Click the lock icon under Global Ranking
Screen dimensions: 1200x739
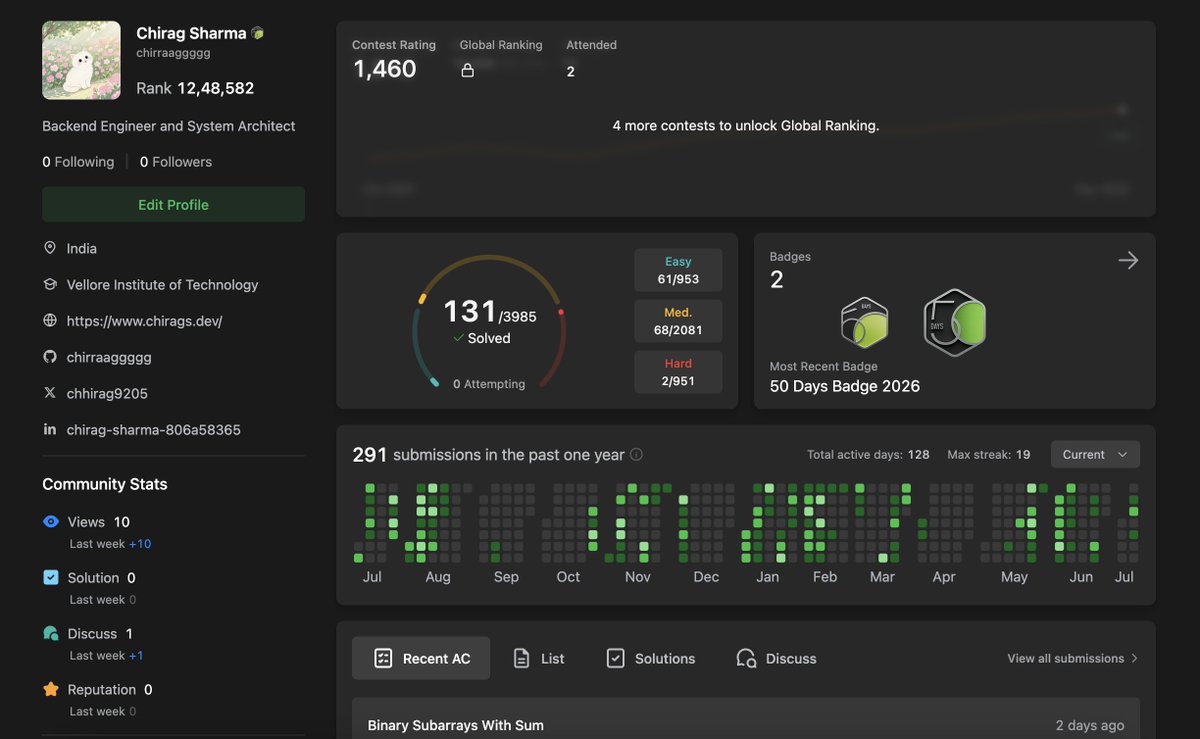[467, 71]
